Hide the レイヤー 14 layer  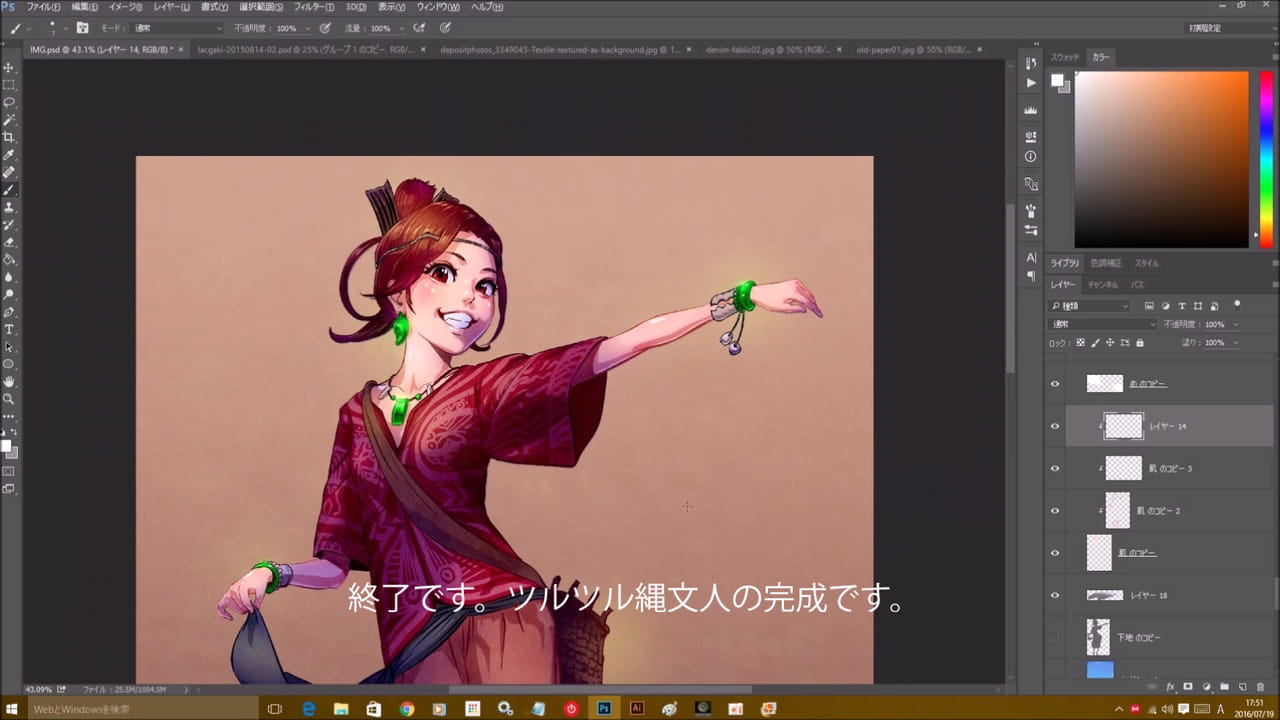point(1054,426)
